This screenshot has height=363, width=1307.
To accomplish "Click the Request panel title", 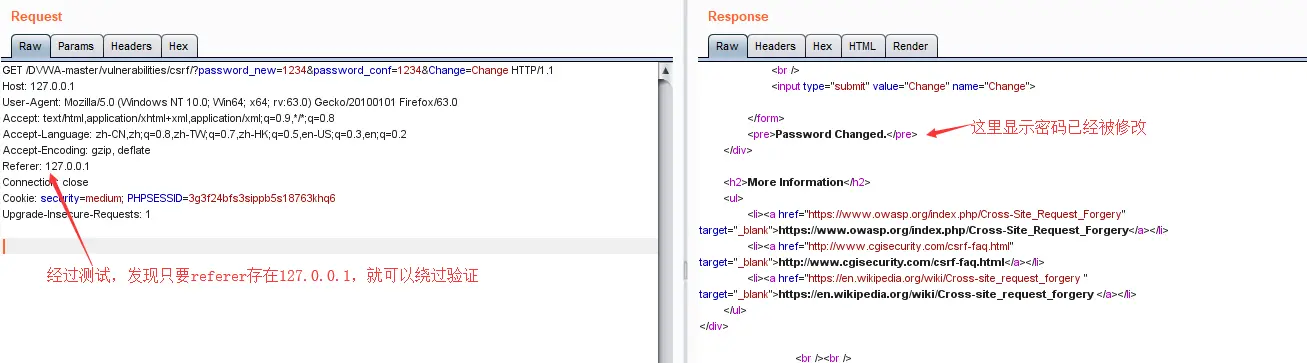I will 36,16.
